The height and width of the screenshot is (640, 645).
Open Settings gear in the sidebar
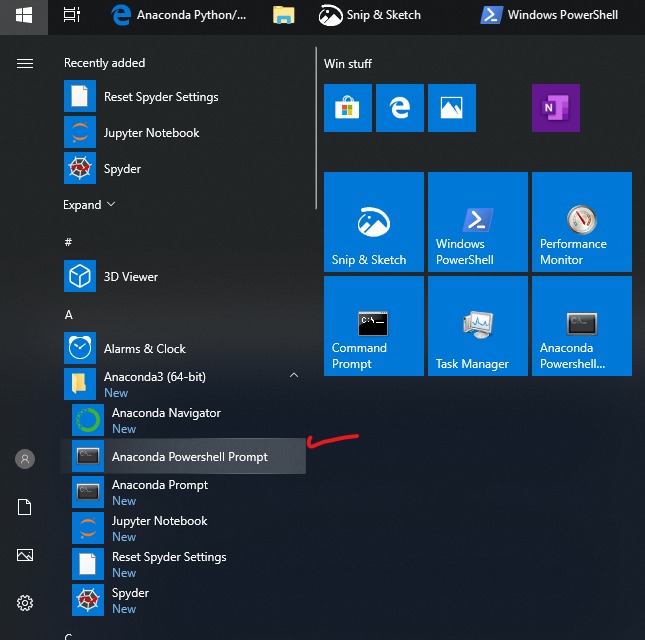(x=25, y=603)
